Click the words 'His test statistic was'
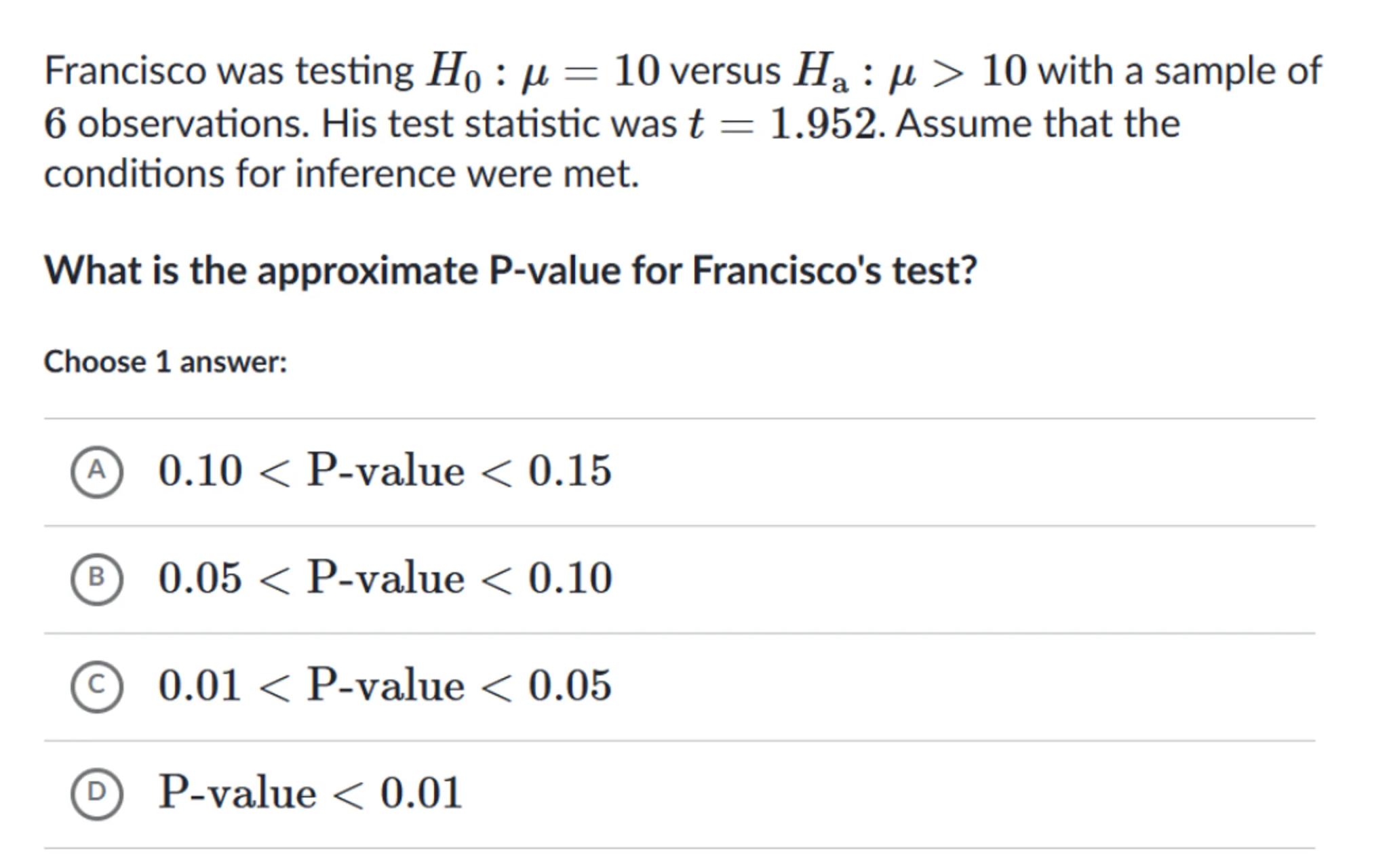This screenshot has width=1389, height=868. pos(498,124)
